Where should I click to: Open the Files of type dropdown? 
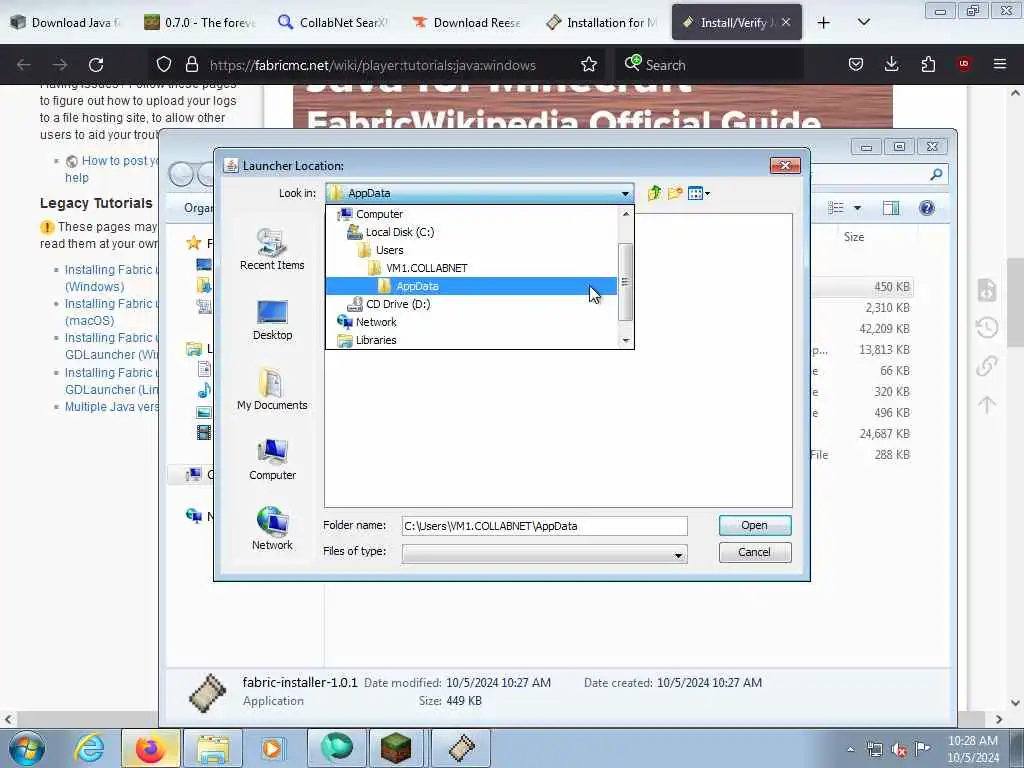pos(544,554)
